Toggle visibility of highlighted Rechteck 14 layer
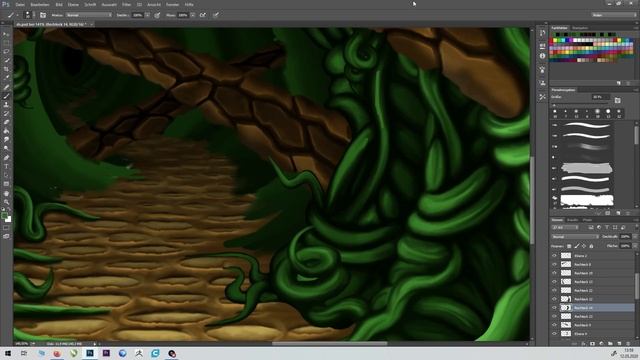 tap(554, 308)
